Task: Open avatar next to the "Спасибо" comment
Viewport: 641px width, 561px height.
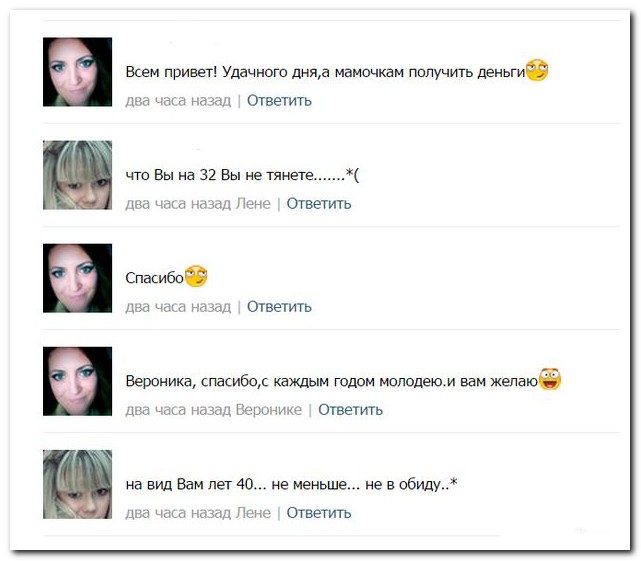Action: [77, 278]
